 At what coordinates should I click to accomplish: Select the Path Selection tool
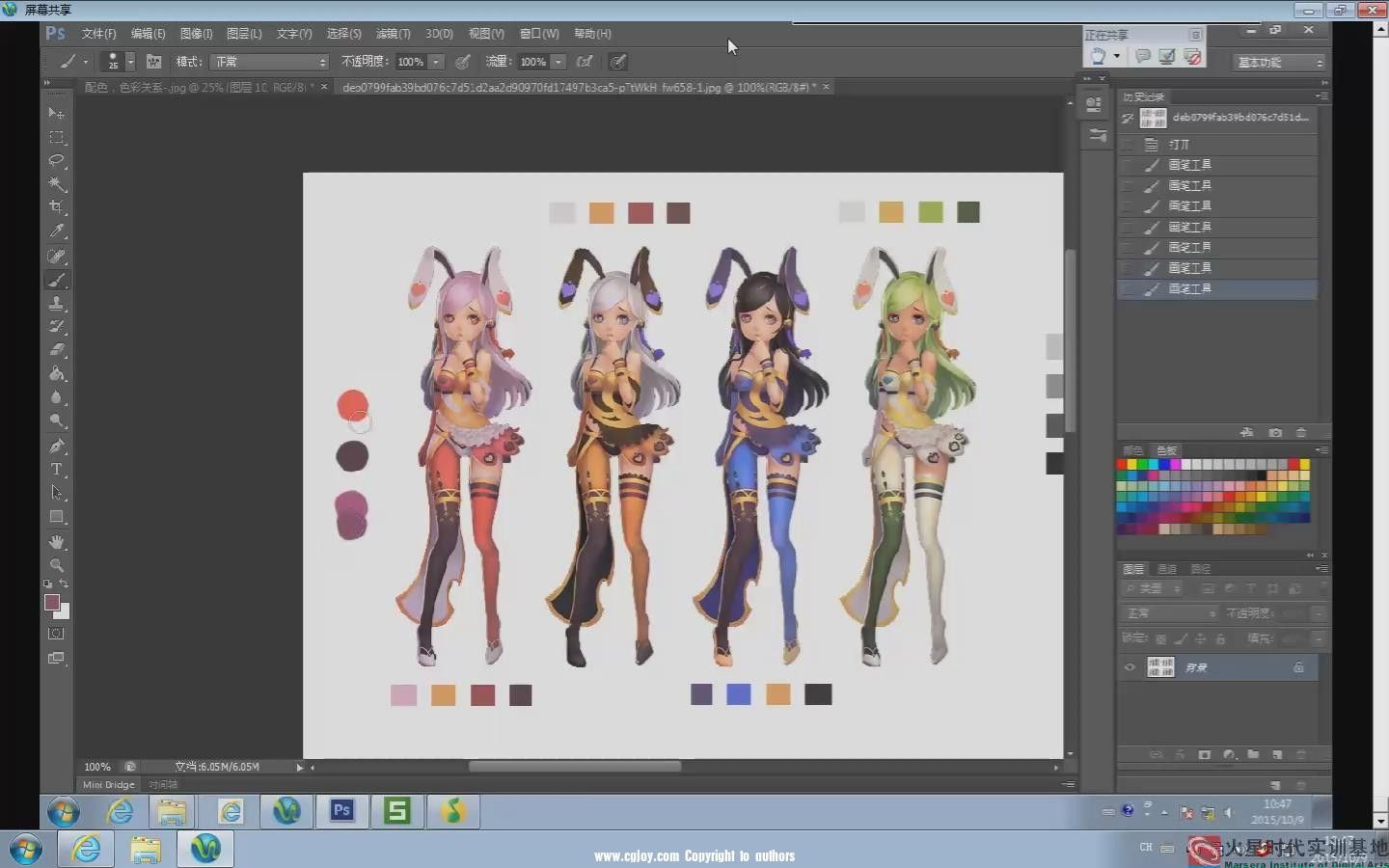point(56,493)
